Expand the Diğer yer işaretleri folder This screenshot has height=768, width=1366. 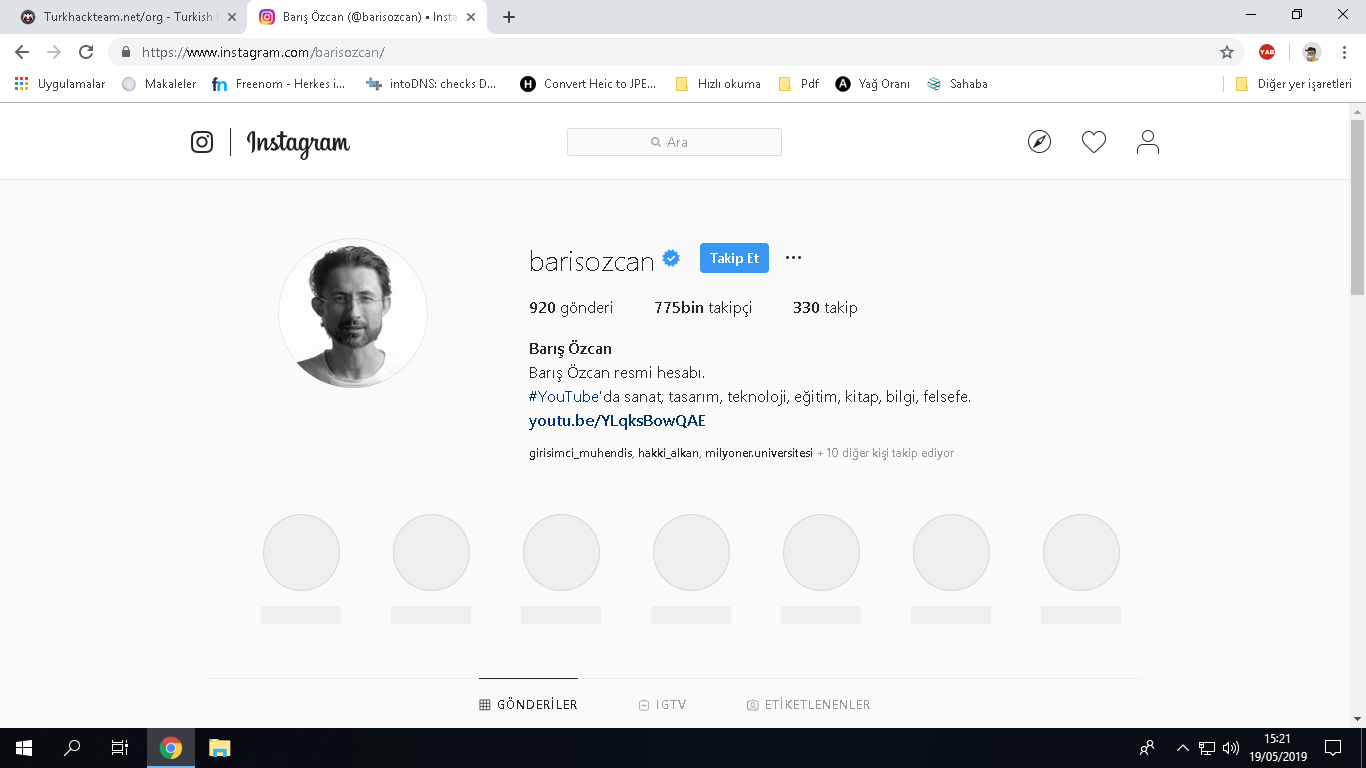pyautogui.click(x=1294, y=84)
